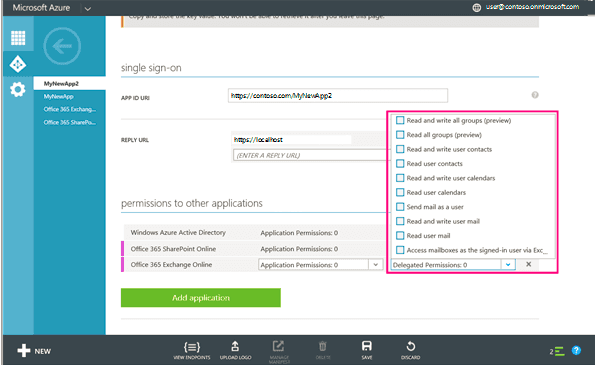Image resolution: width=595 pixels, height=365 pixels.
Task: Click the New button in bottom bar
Action: 34,351
